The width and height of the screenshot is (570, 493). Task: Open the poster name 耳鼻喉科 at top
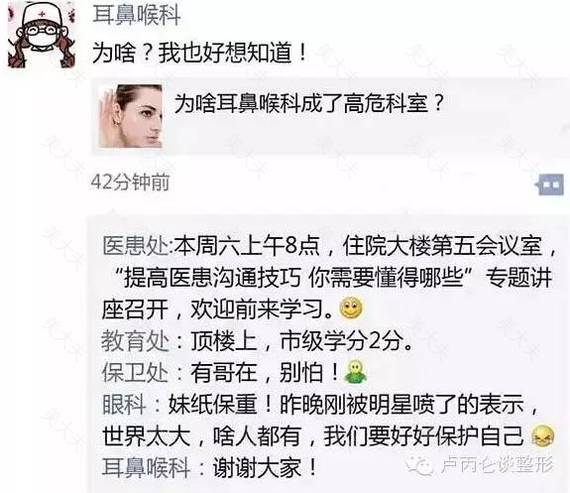[x=137, y=15]
